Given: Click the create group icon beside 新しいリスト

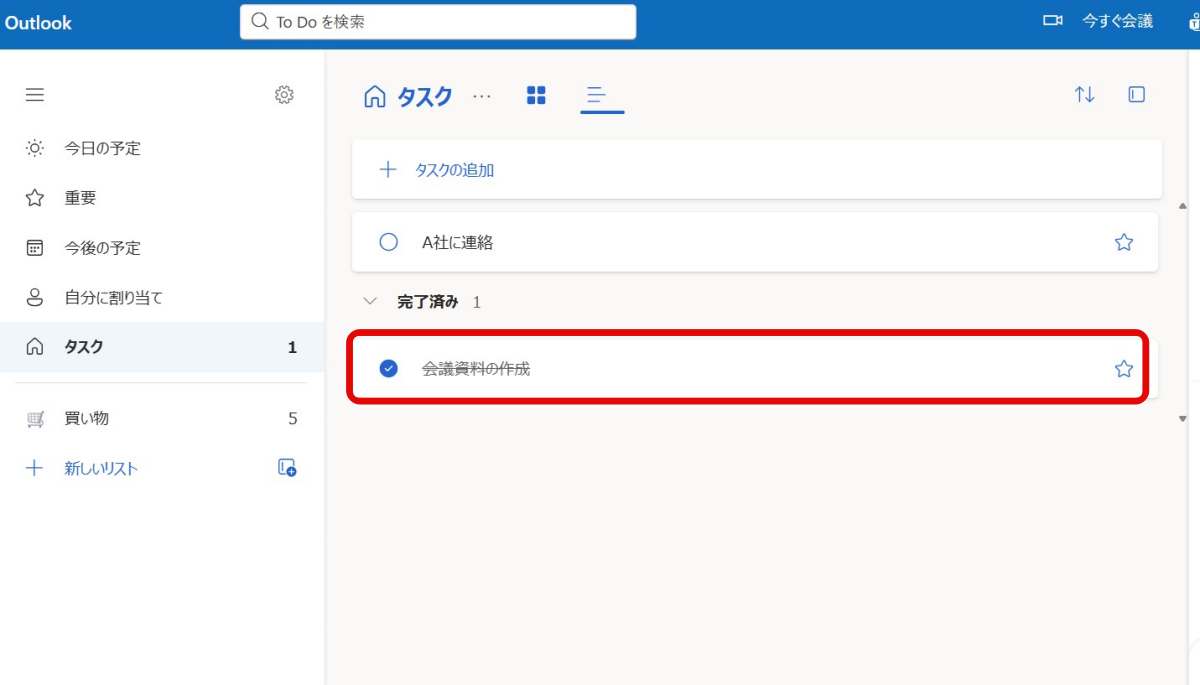Looking at the screenshot, I should point(286,467).
